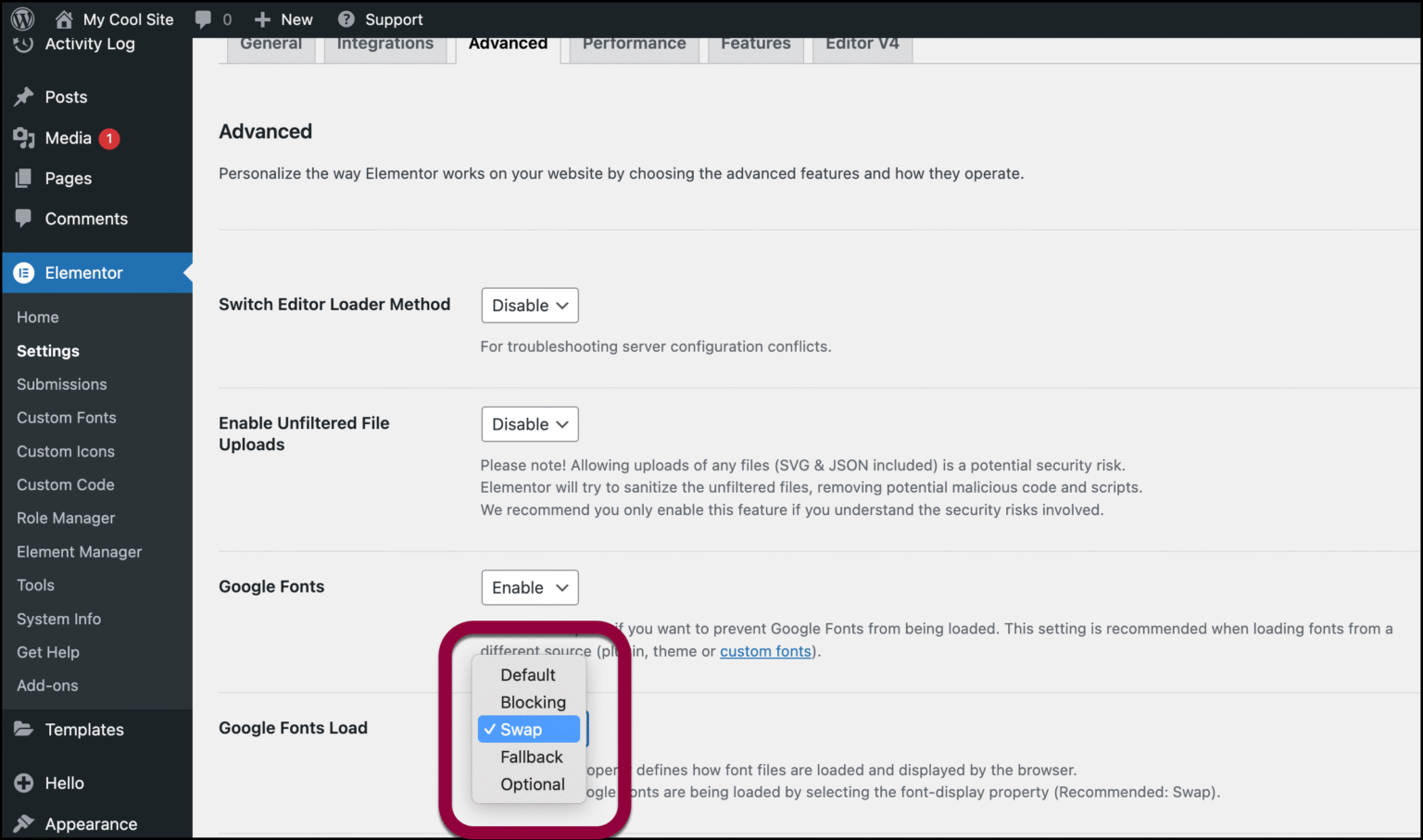Open the Switch Editor Loader Method dropdown
The image size is (1423, 840).
529,305
